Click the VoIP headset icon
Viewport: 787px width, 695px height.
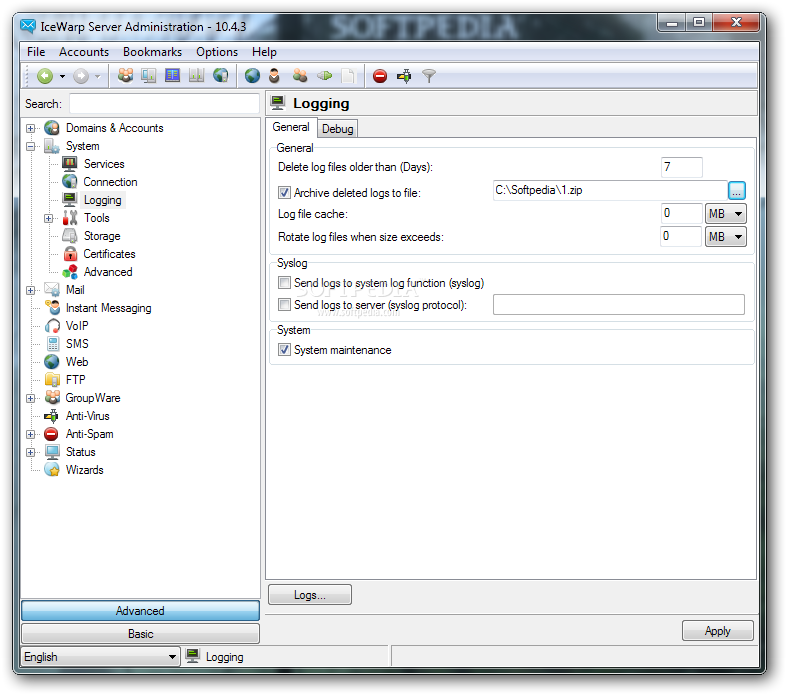click(x=52, y=326)
